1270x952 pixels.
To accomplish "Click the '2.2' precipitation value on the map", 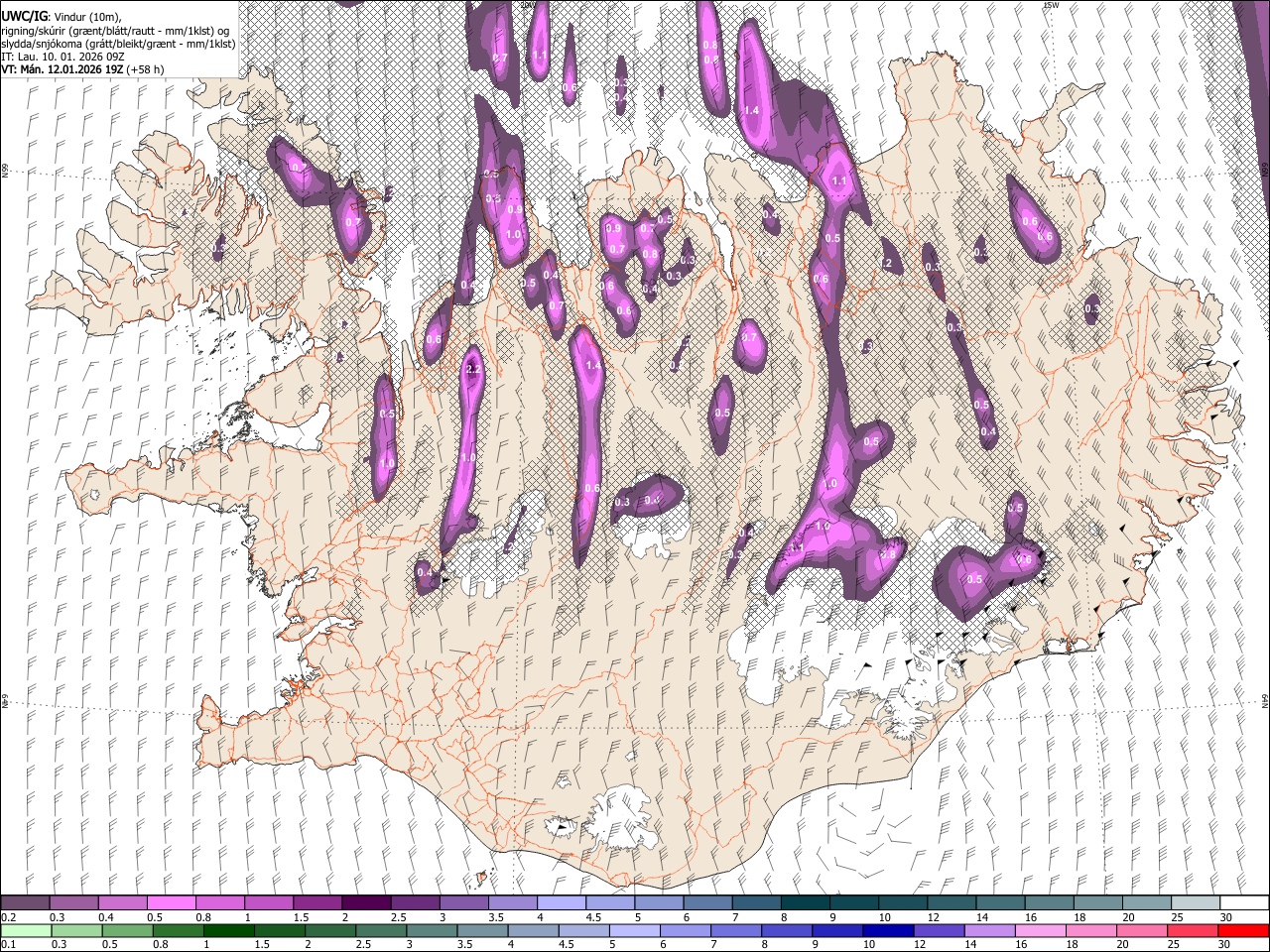I will [x=472, y=370].
